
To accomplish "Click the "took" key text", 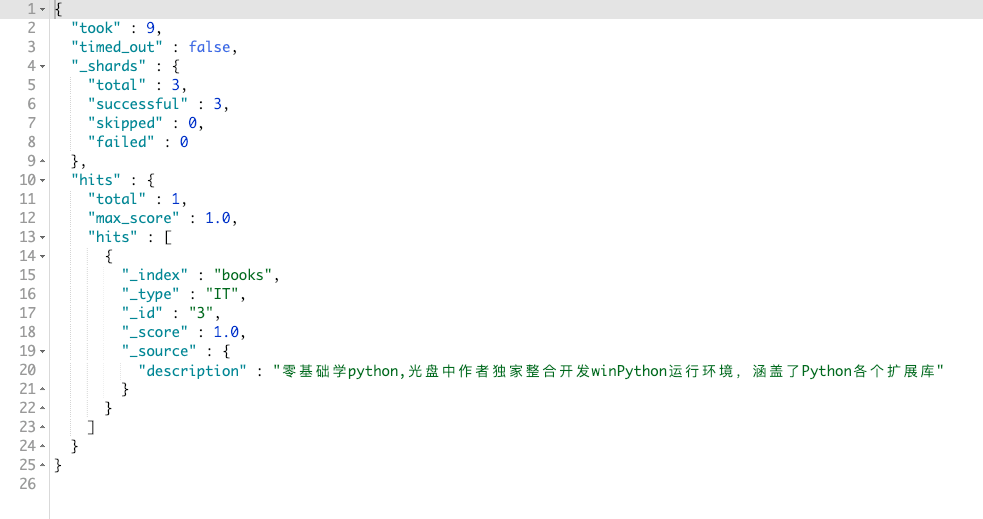I will click(x=96, y=28).
